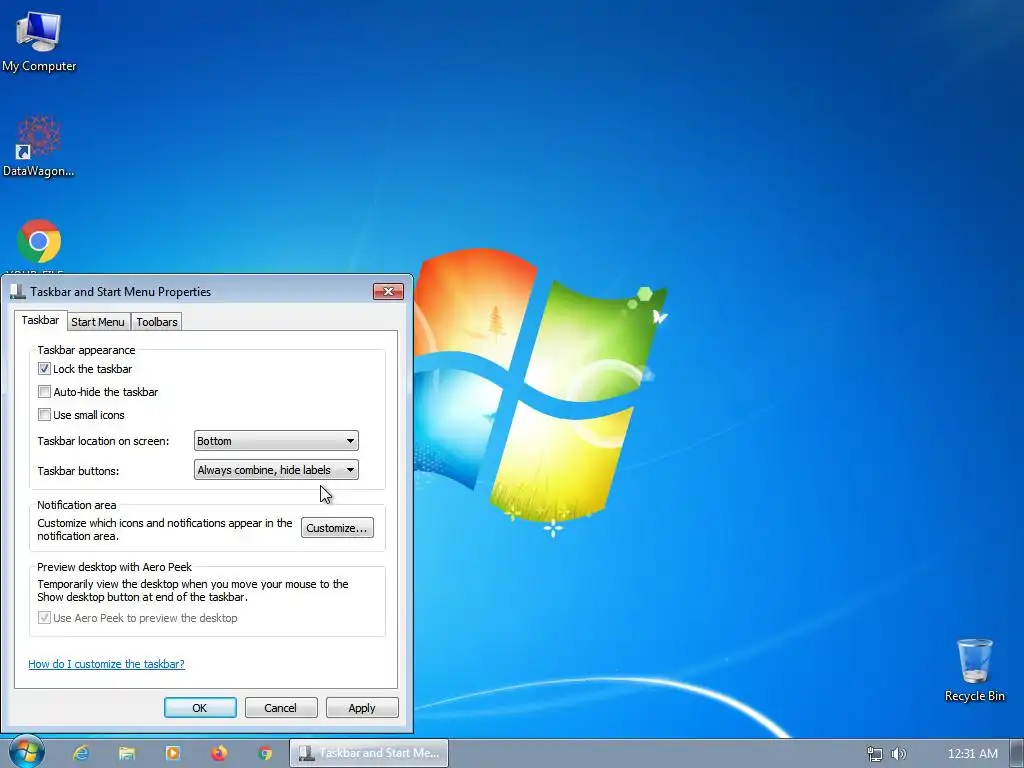Switch to the Toolbars tab
The image size is (1024, 768).
[157, 322]
